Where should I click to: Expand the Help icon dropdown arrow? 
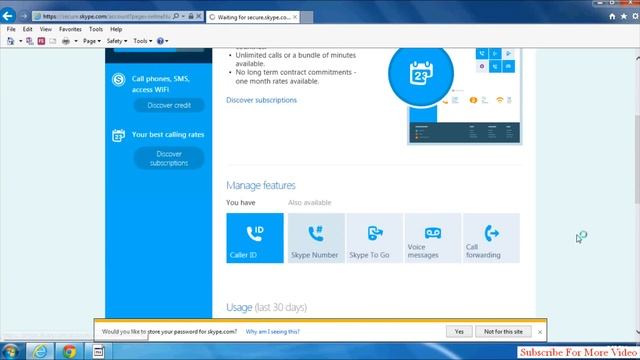point(167,41)
